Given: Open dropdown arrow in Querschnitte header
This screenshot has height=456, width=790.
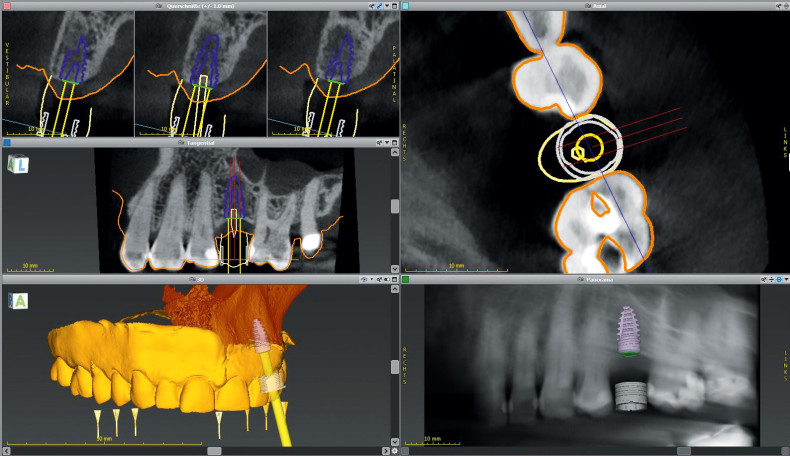Looking at the screenshot, I should (387, 6).
